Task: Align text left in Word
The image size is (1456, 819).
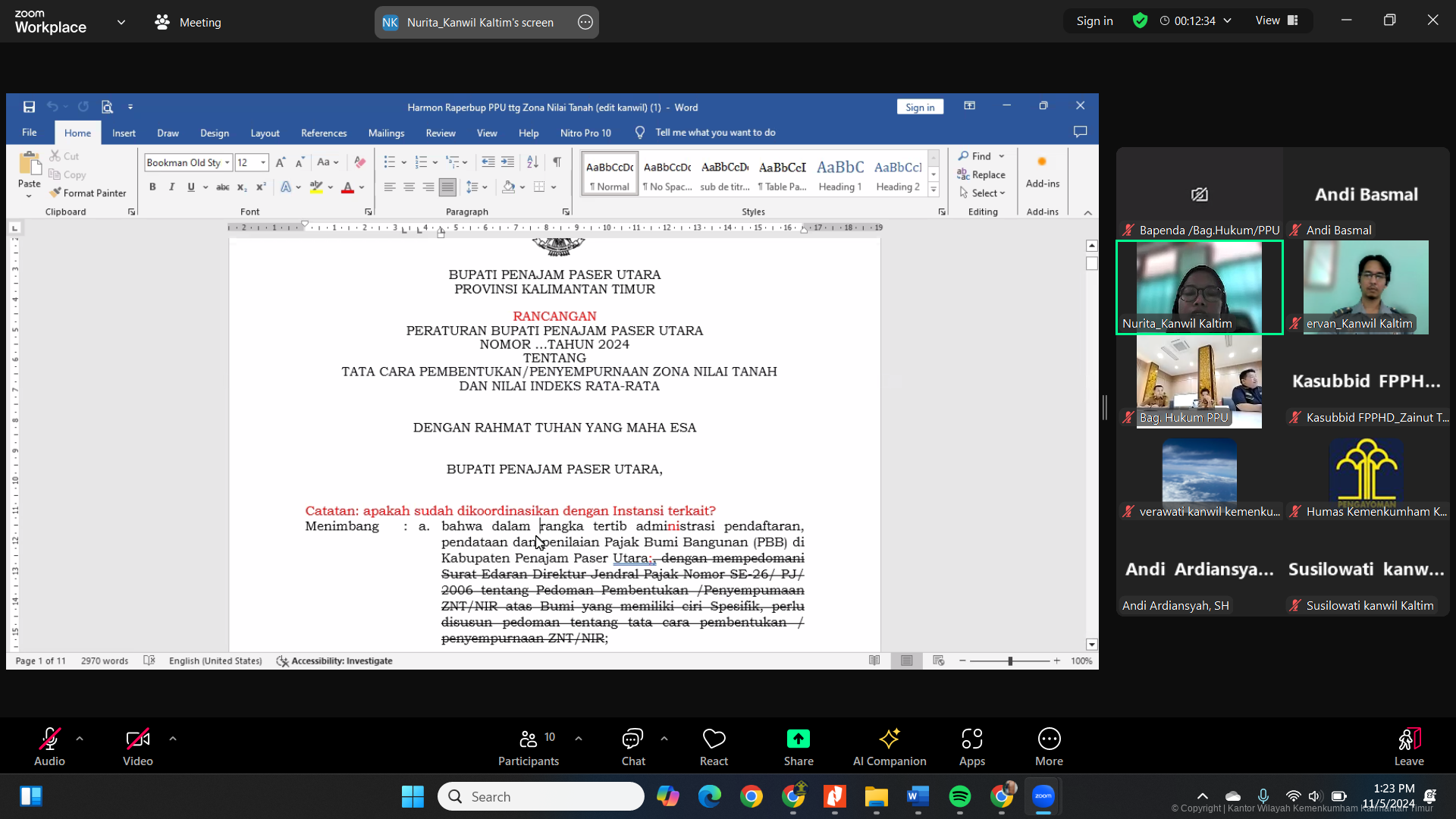Action: [x=390, y=187]
